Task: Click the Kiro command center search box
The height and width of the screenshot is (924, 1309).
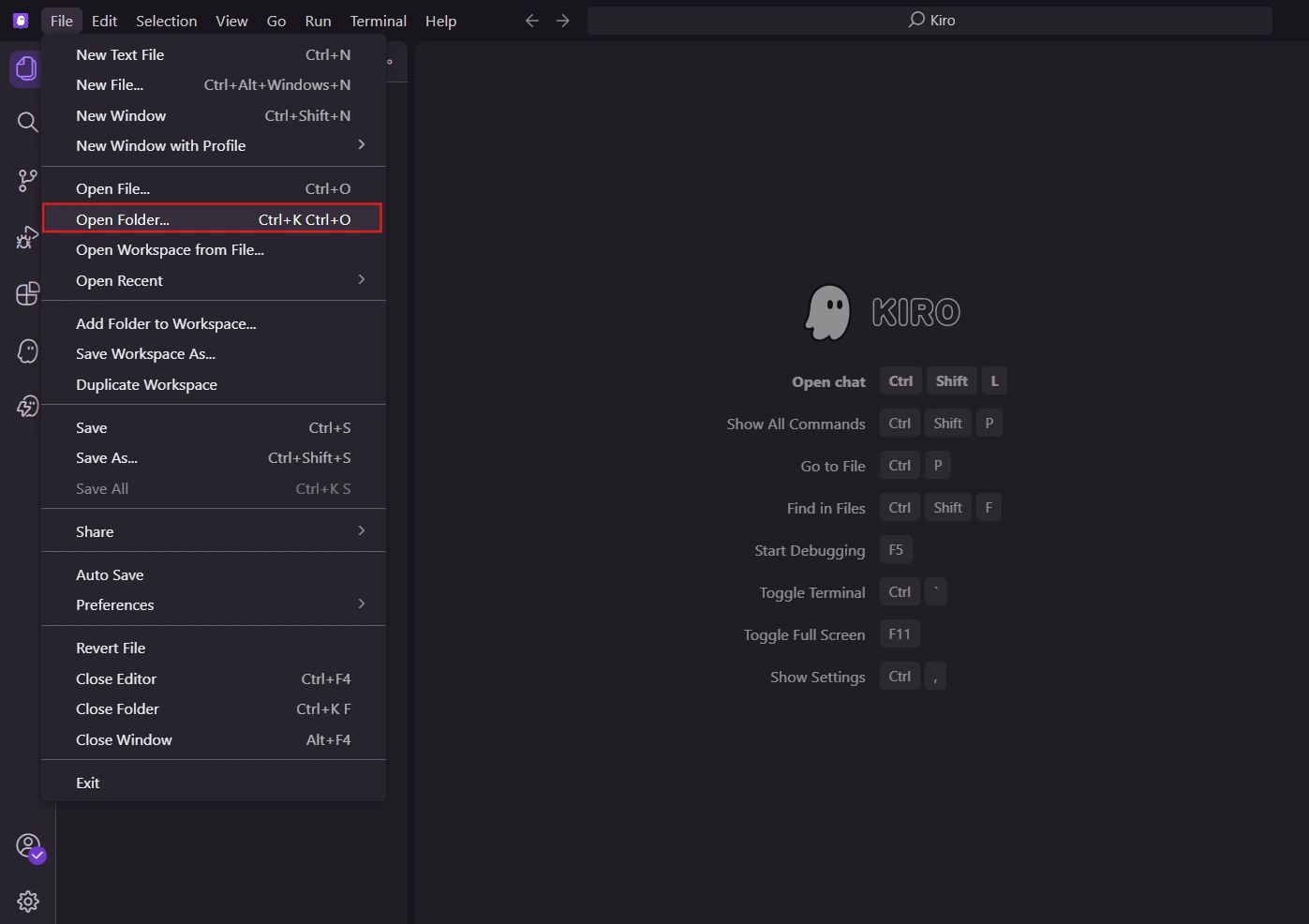Action: [x=930, y=20]
